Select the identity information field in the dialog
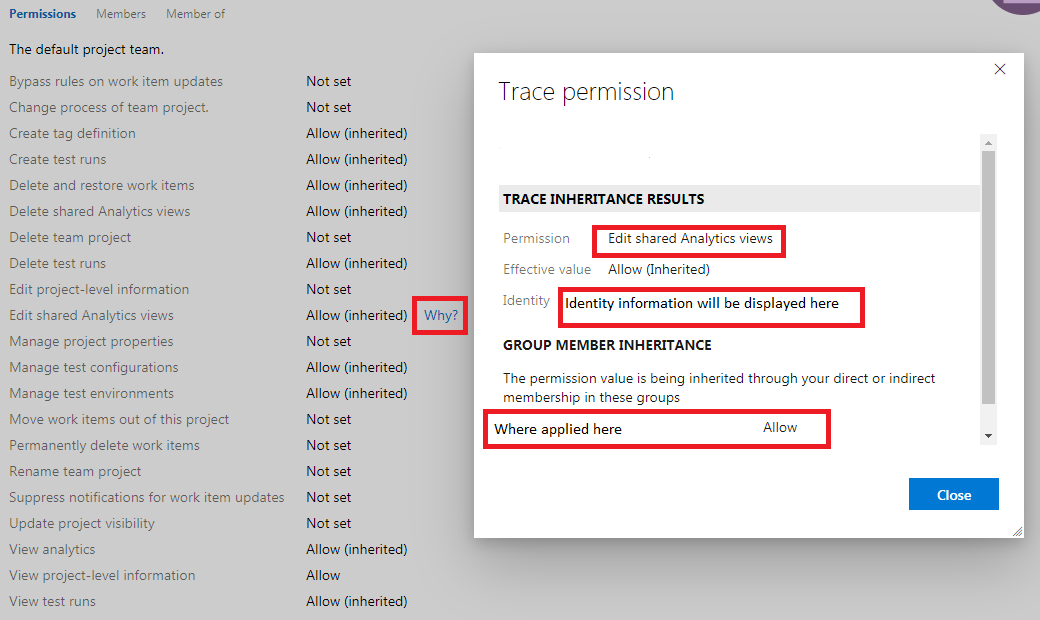This screenshot has width=1040, height=620. pyautogui.click(x=710, y=306)
